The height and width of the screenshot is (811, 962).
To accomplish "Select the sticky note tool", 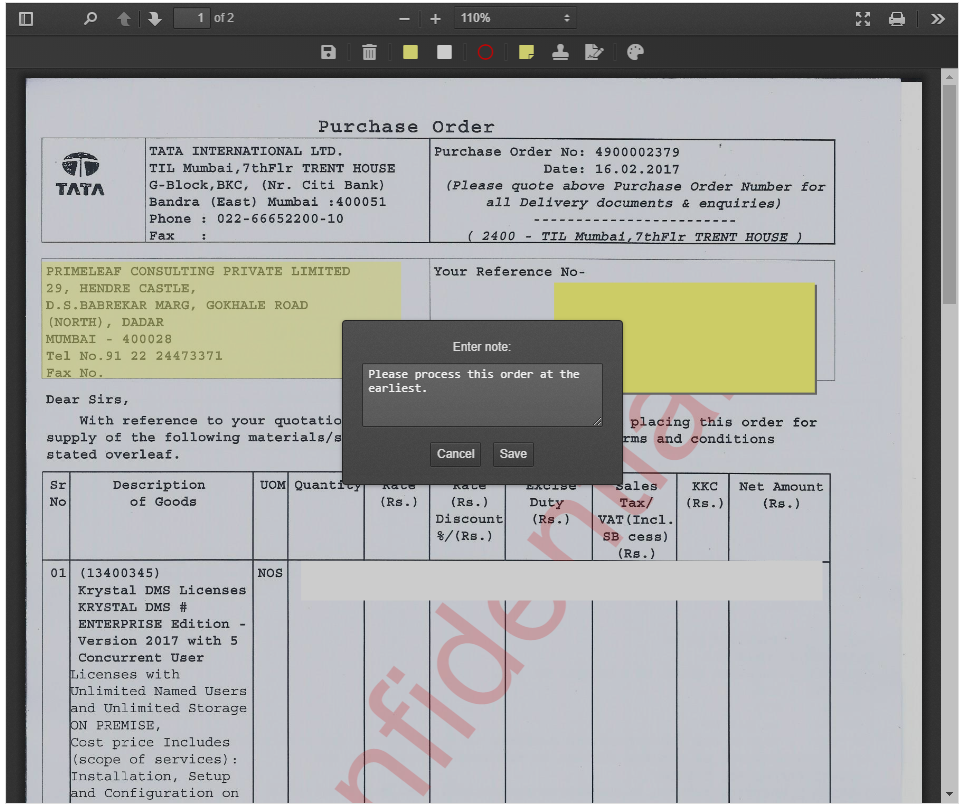I will pos(526,52).
